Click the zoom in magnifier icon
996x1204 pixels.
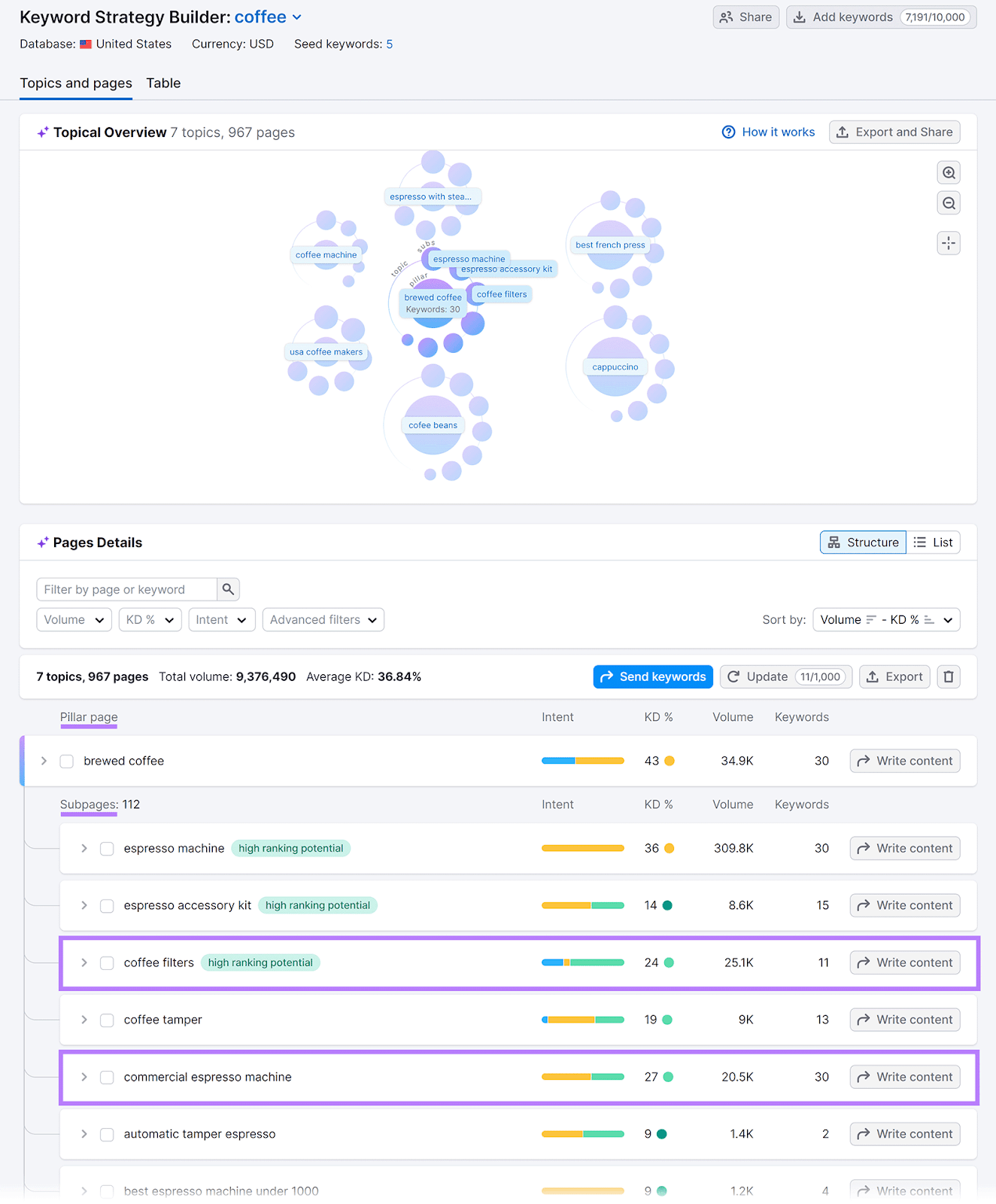tap(949, 173)
